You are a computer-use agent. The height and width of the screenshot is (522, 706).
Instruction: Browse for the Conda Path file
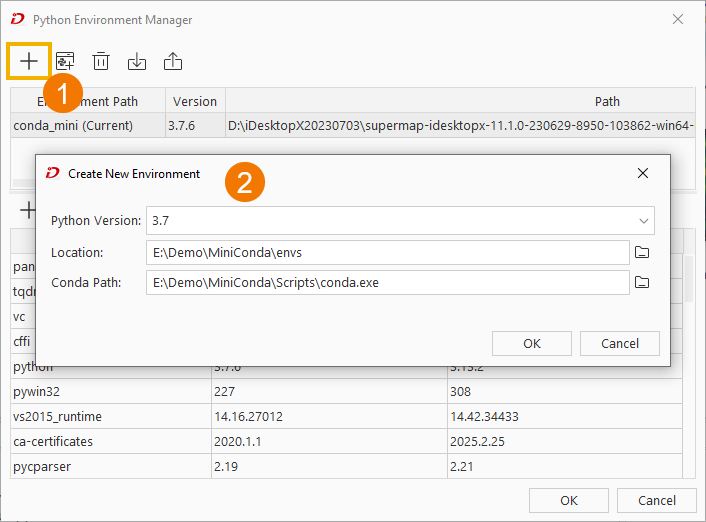click(x=642, y=283)
